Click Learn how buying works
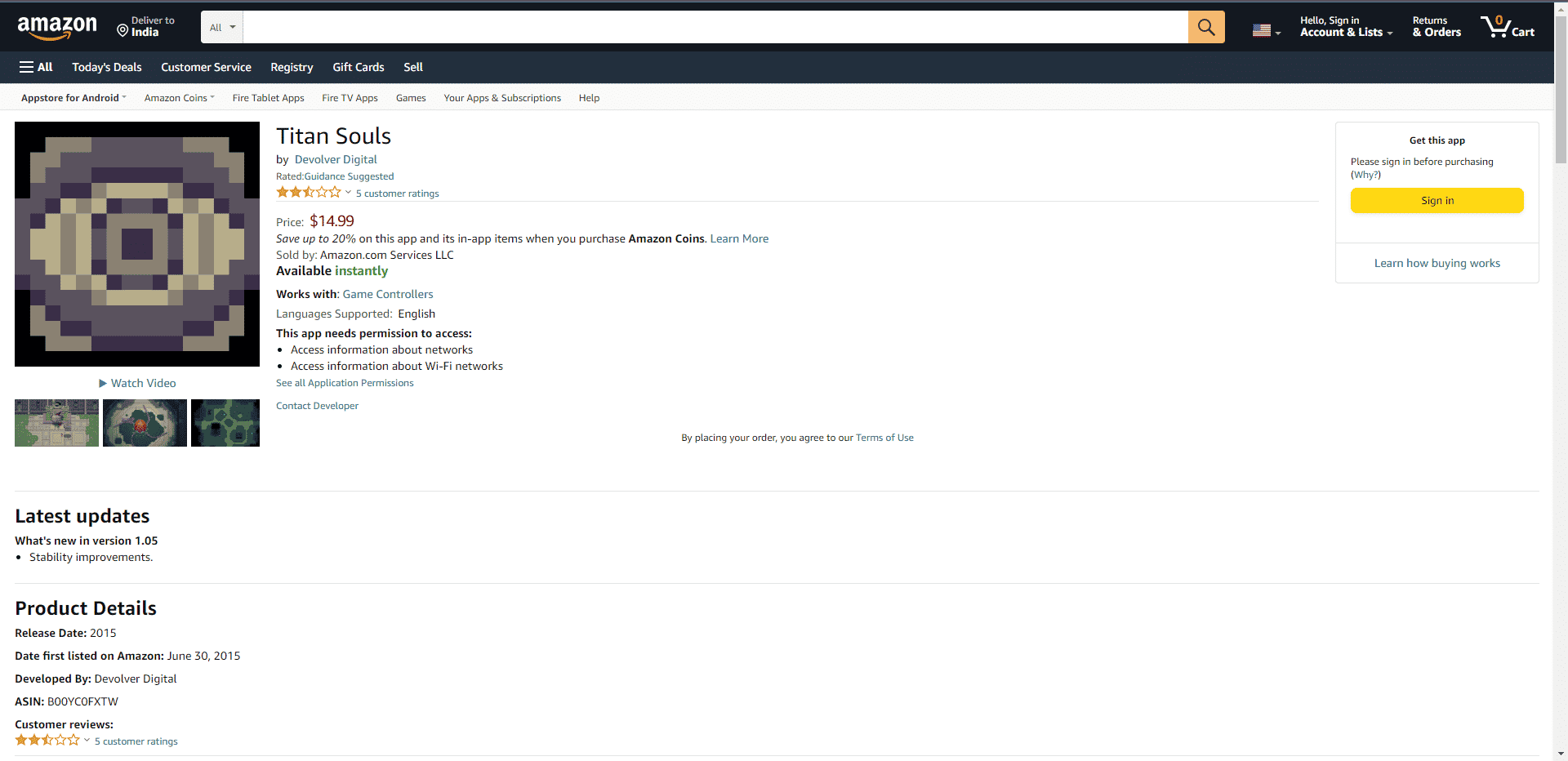 [x=1437, y=263]
